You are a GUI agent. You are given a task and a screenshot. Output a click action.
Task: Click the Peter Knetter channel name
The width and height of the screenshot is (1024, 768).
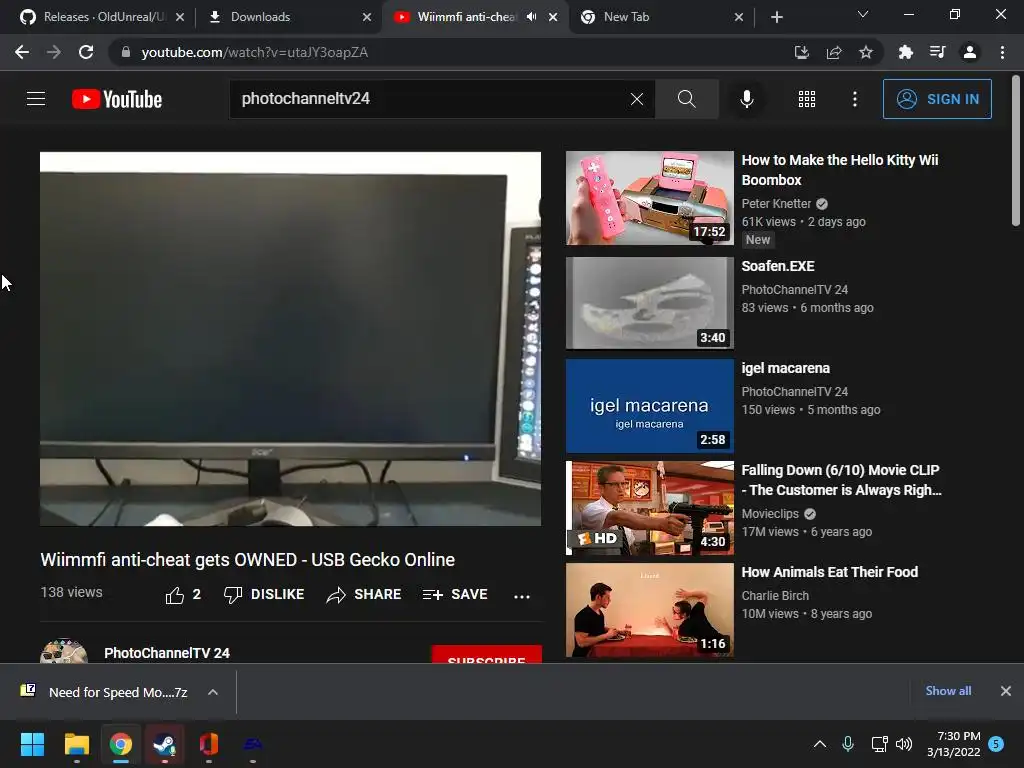(776, 204)
